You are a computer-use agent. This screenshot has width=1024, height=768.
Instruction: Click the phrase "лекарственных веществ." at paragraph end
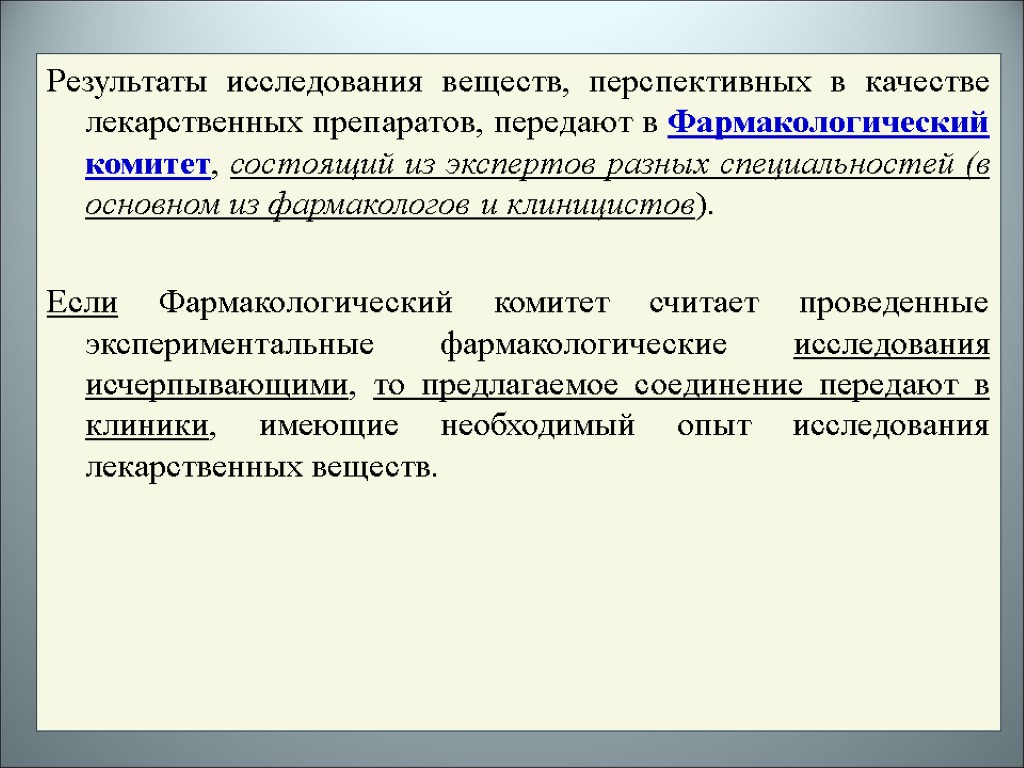(261, 468)
